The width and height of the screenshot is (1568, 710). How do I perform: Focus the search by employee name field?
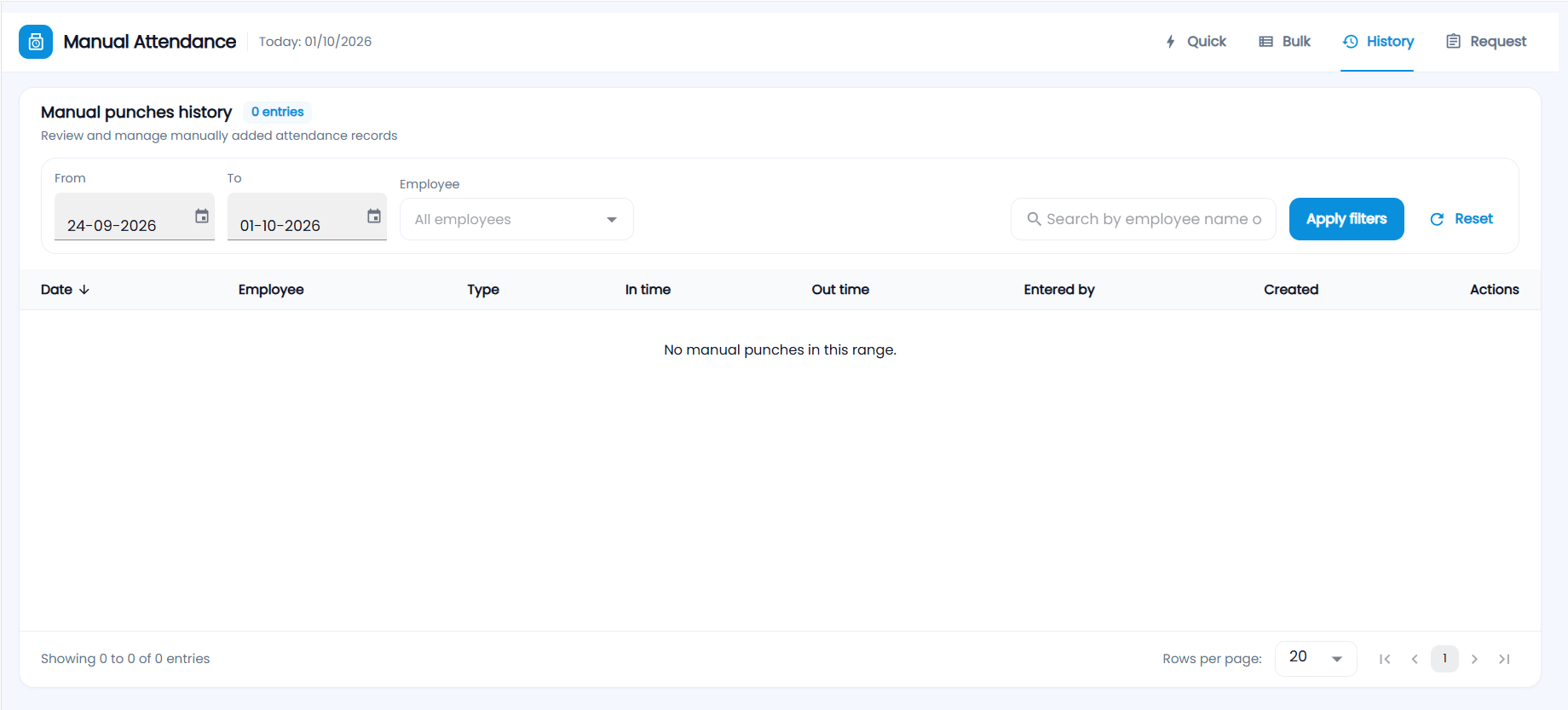pyautogui.click(x=1144, y=219)
